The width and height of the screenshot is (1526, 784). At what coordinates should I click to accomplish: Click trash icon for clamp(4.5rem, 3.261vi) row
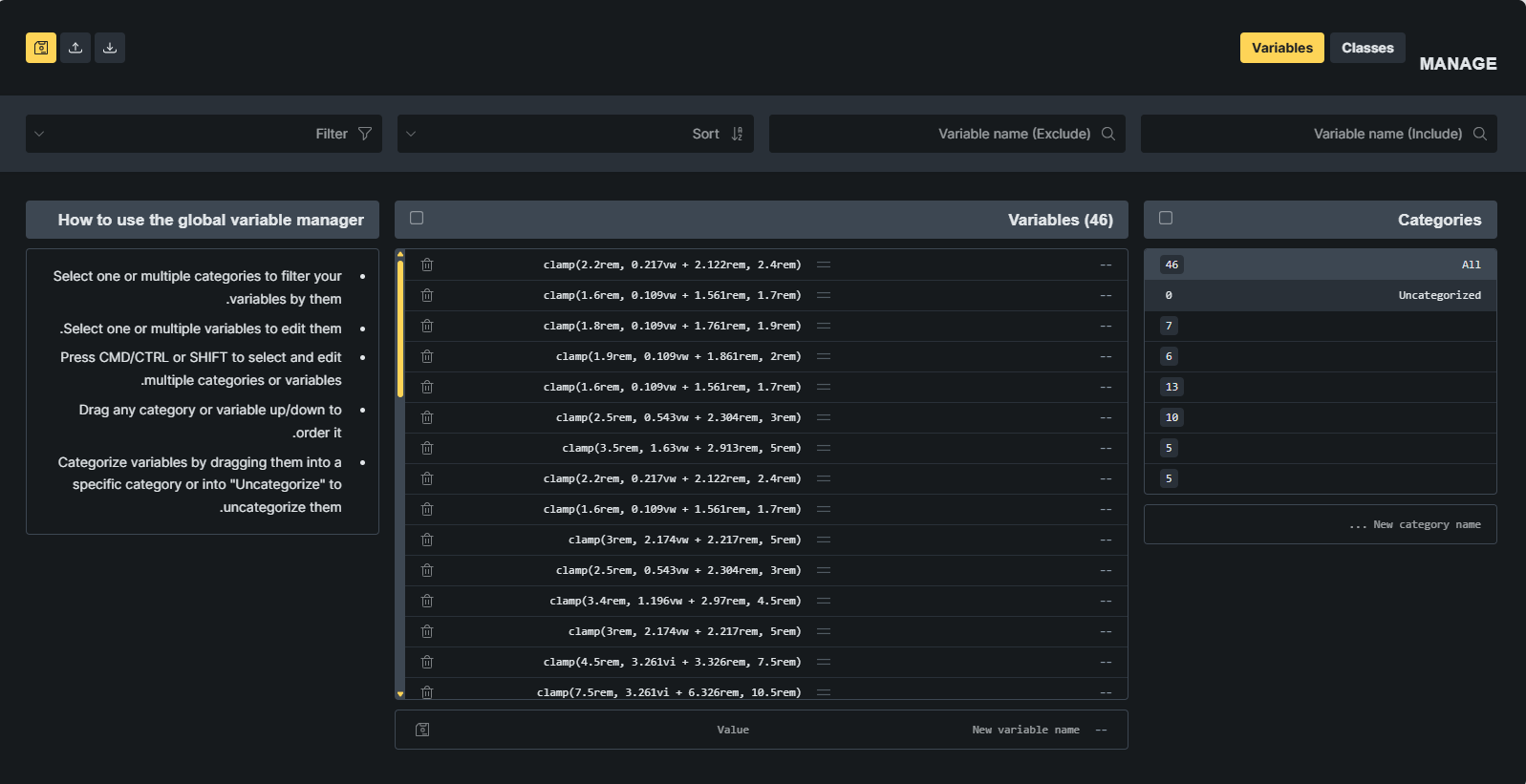[427, 662]
